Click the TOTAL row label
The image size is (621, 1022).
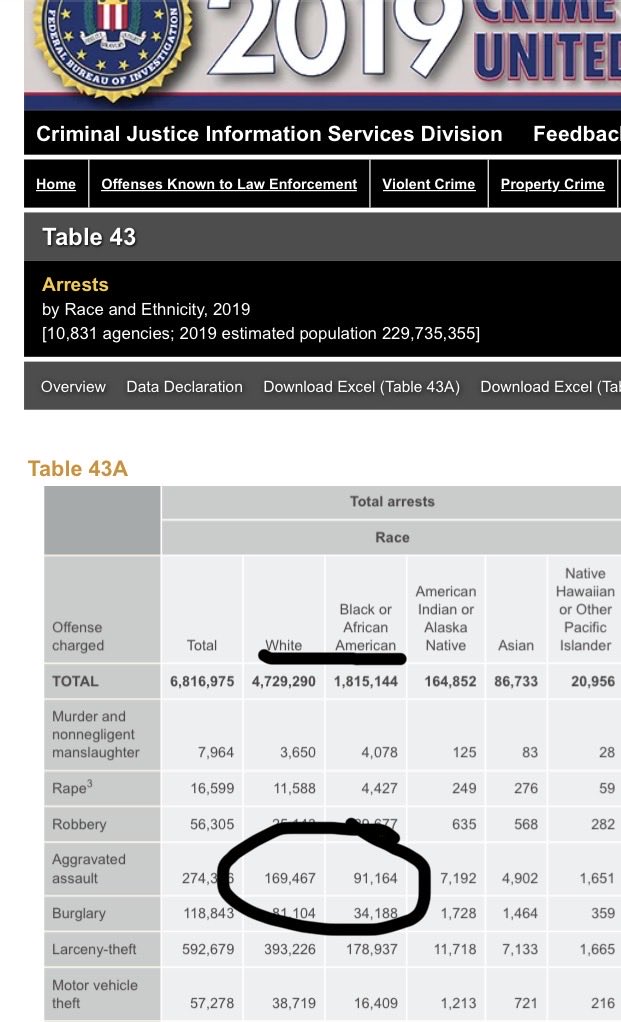point(75,681)
